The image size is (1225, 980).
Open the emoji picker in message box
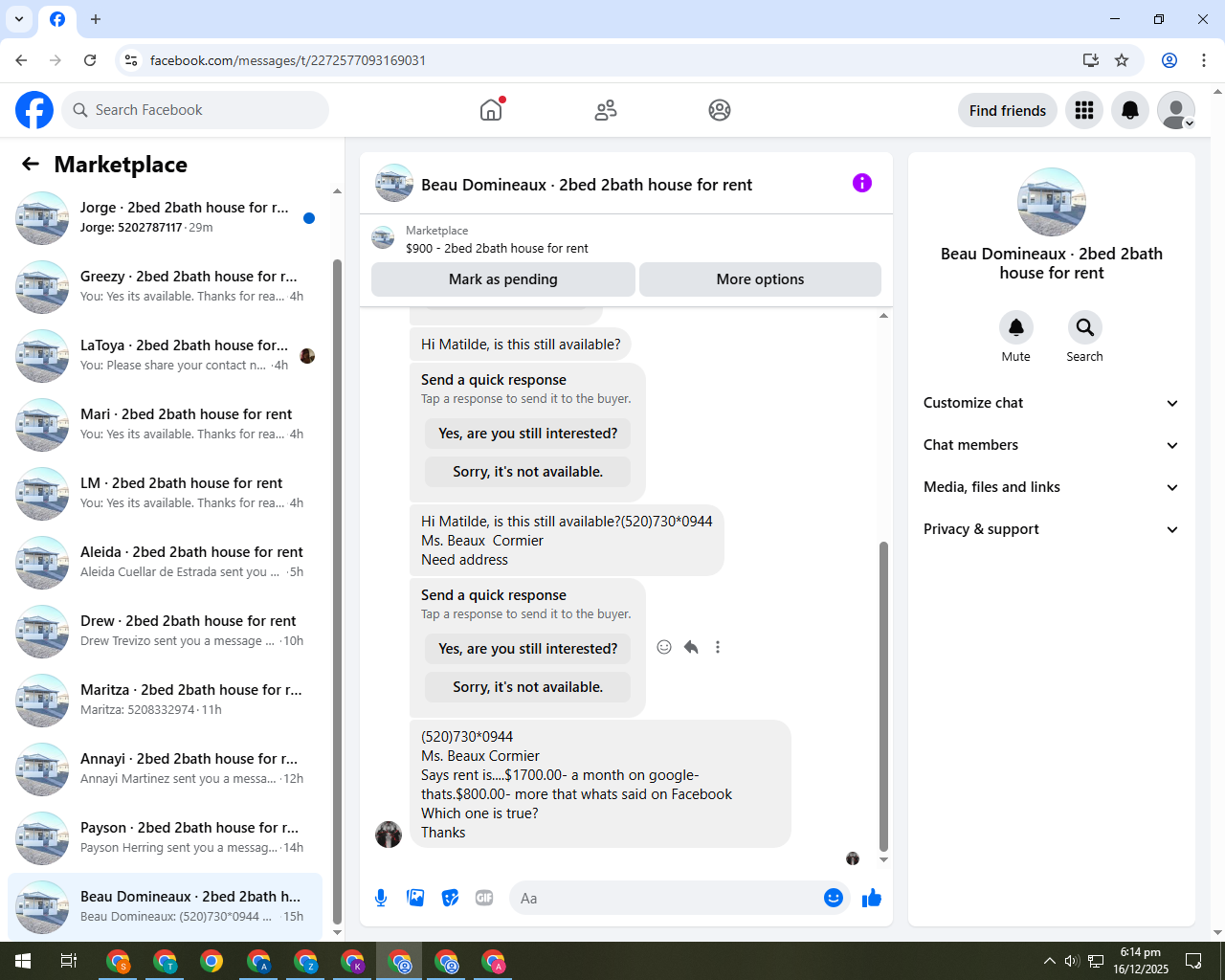point(834,898)
